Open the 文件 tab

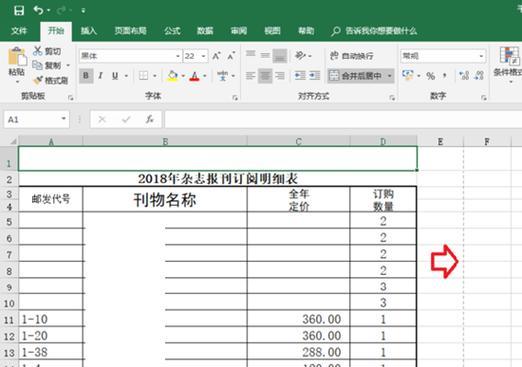19,31
